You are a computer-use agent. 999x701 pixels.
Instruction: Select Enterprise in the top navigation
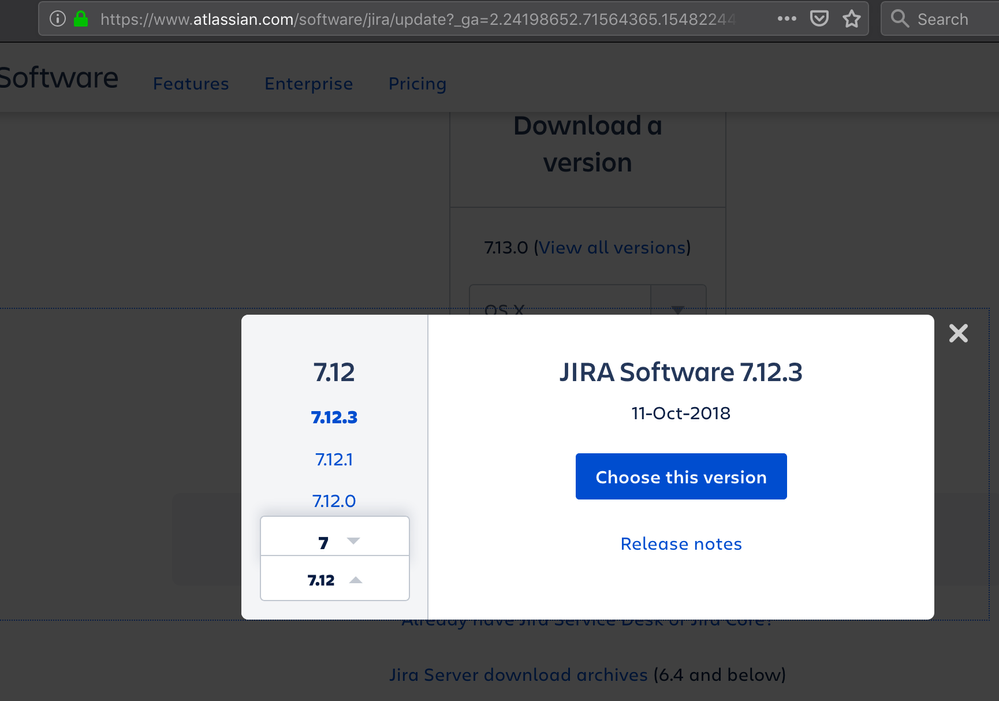tap(308, 84)
